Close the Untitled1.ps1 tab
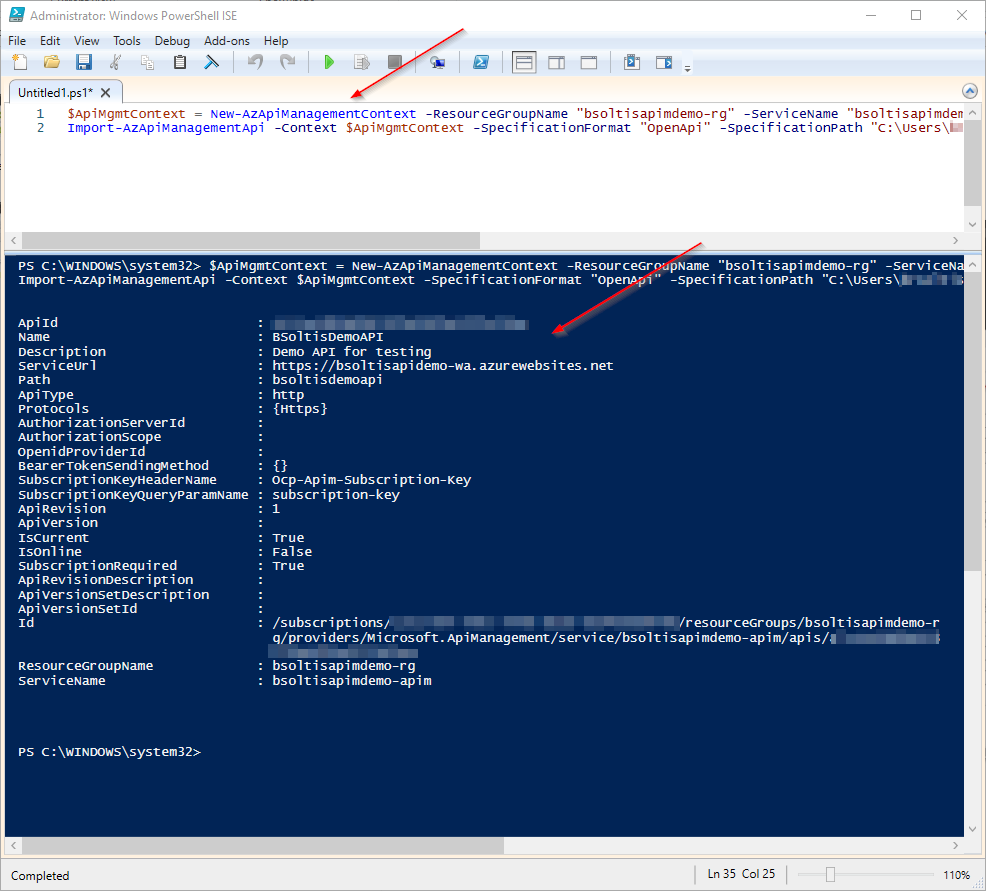 (105, 92)
